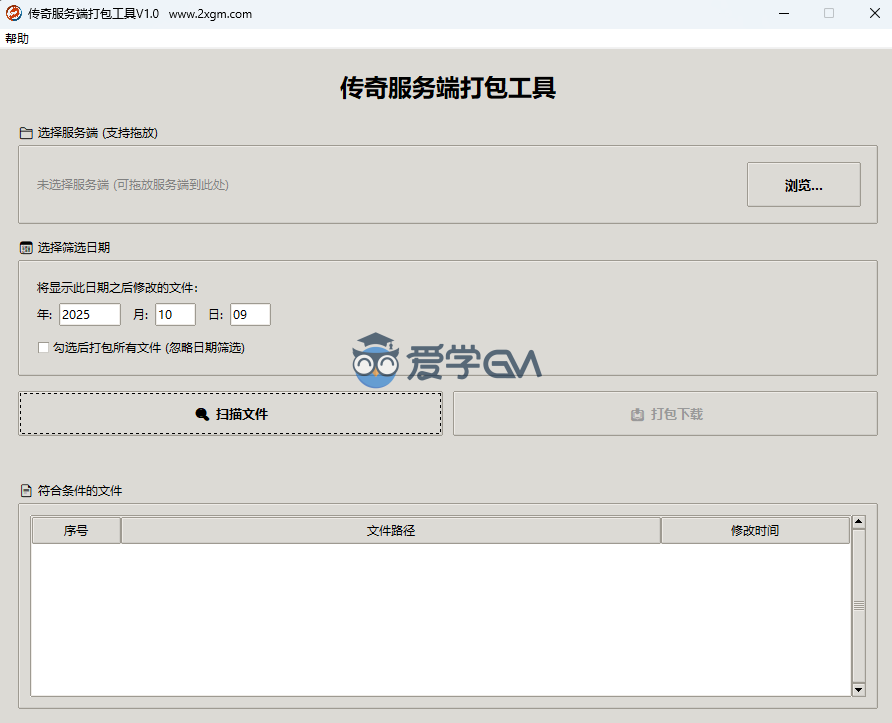Click into the 日 day input field
The image size is (892, 723).
(250, 315)
